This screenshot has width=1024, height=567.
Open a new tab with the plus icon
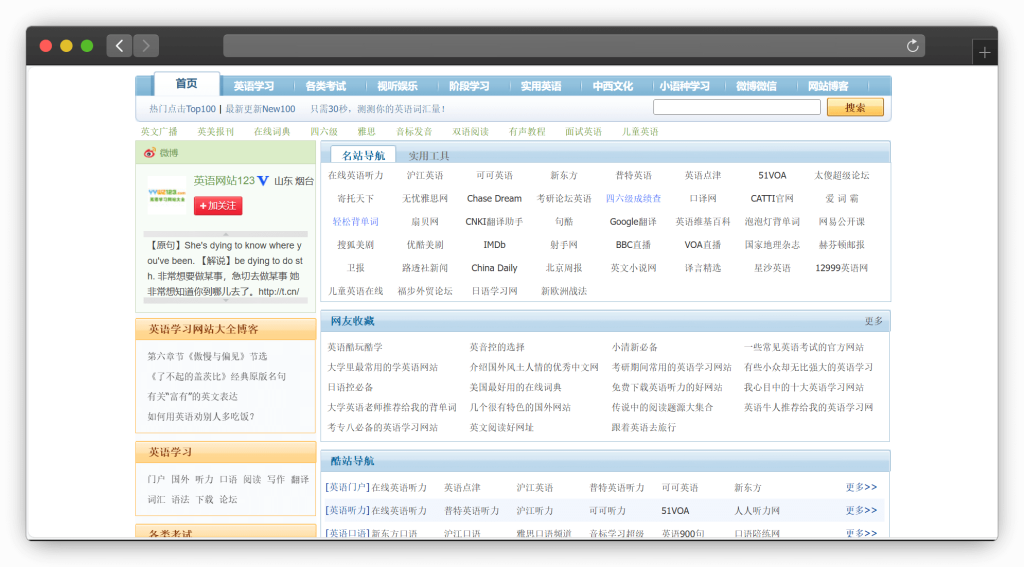[984, 53]
